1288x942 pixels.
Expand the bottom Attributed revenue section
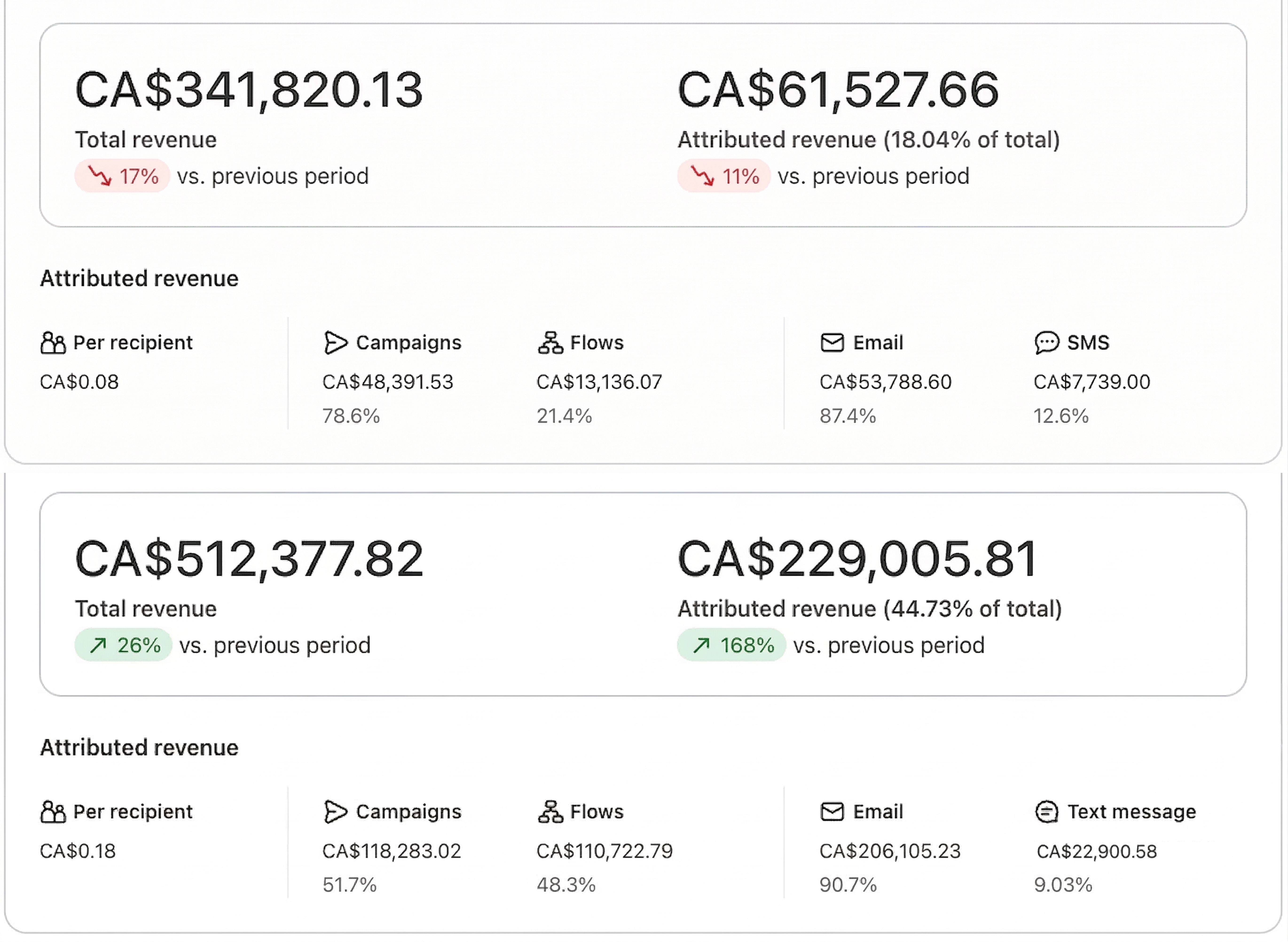coord(138,748)
